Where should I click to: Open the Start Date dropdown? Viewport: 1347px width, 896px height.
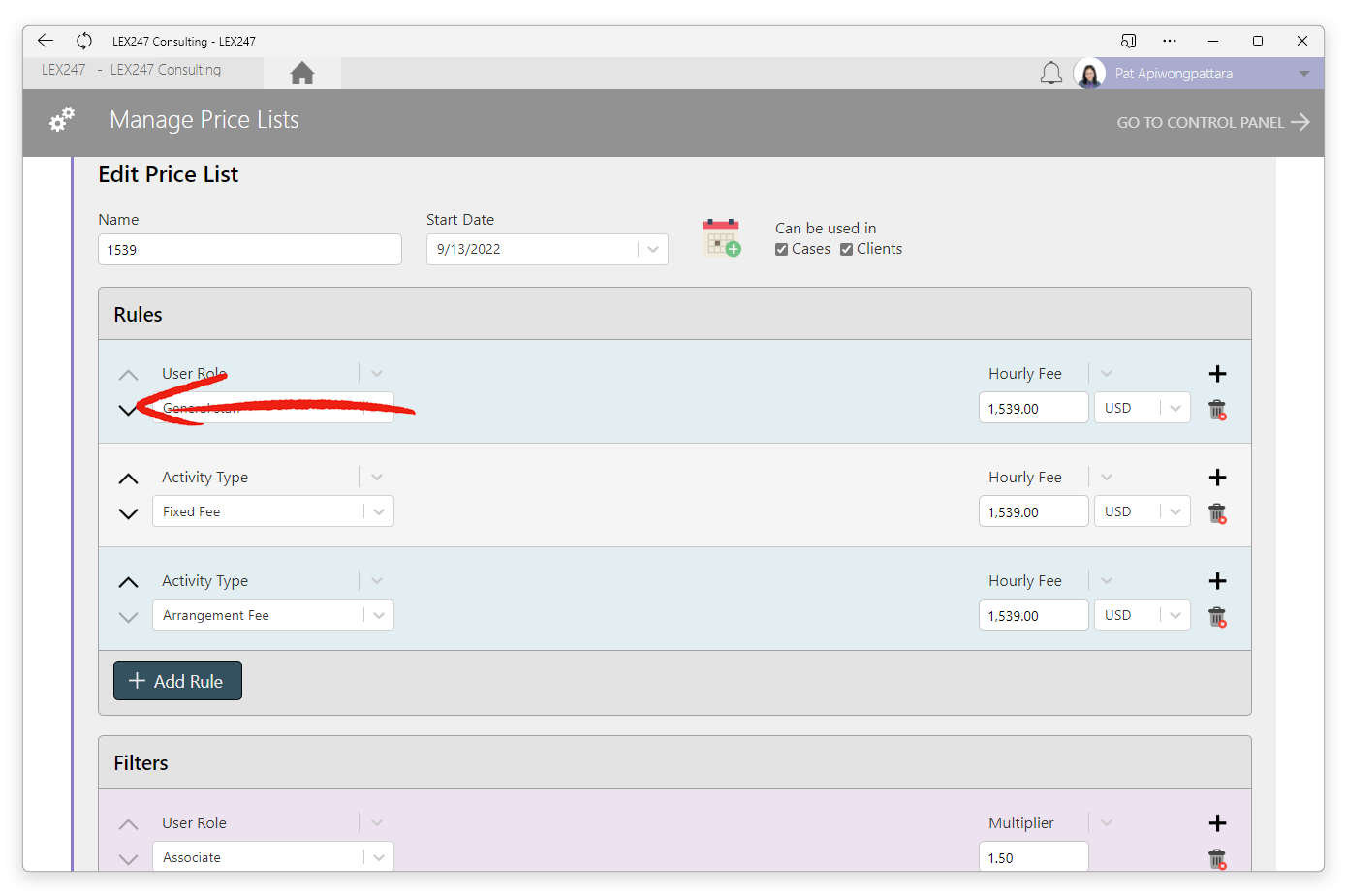point(653,250)
